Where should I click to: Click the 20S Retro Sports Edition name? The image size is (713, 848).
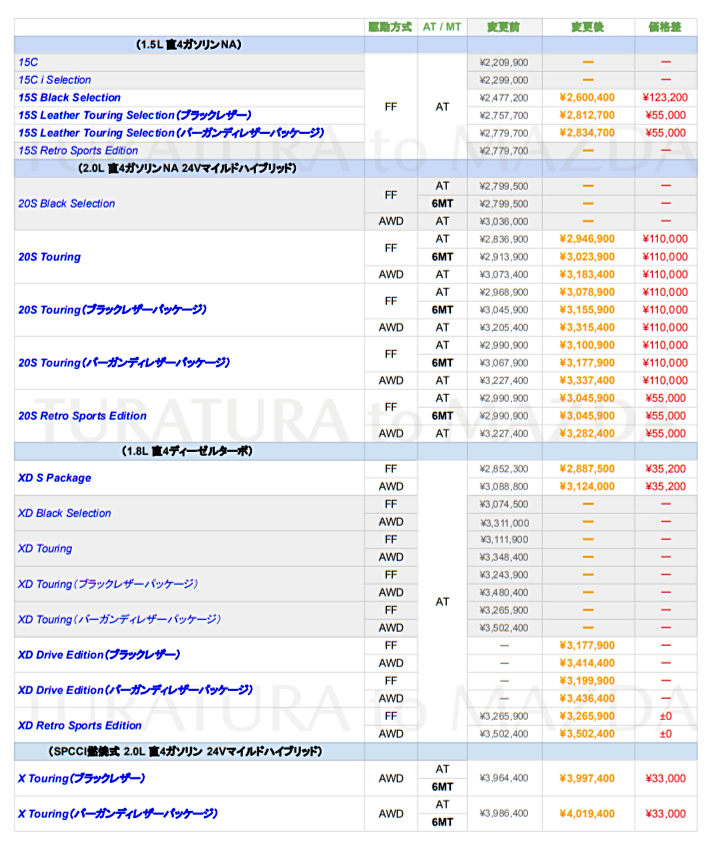tap(82, 416)
